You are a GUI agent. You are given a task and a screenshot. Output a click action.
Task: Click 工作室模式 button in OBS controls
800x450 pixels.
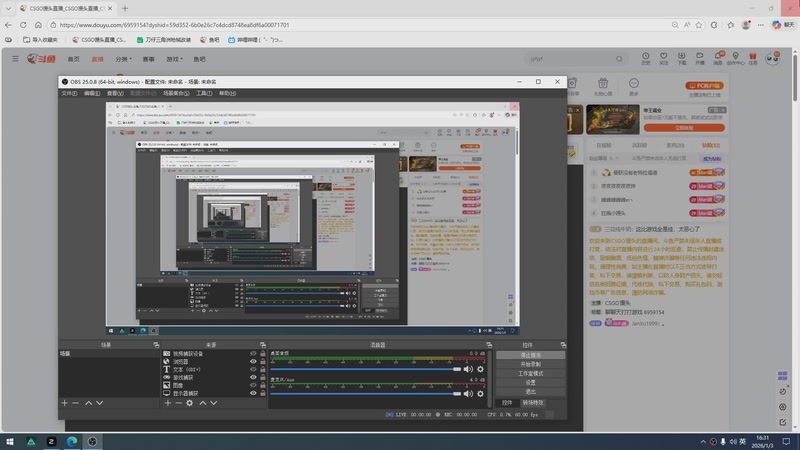(x=531, y=373)
